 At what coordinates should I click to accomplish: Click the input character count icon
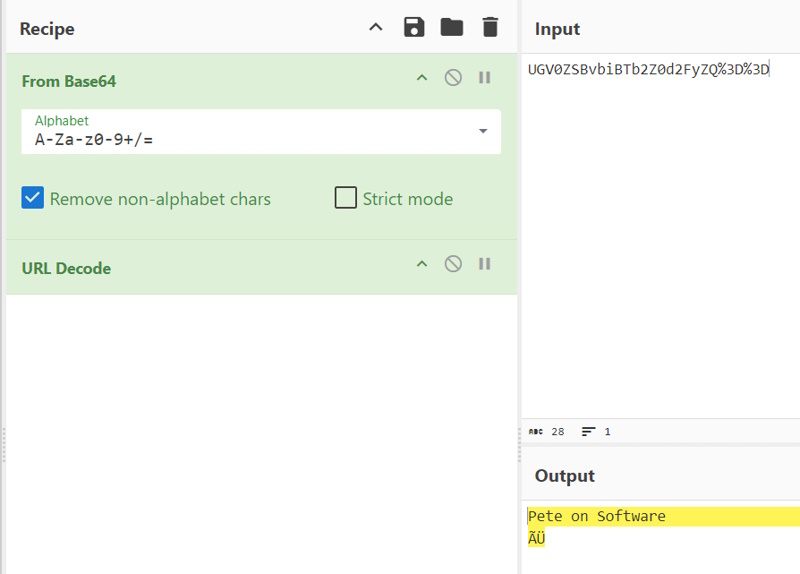(x=535, y=432)
